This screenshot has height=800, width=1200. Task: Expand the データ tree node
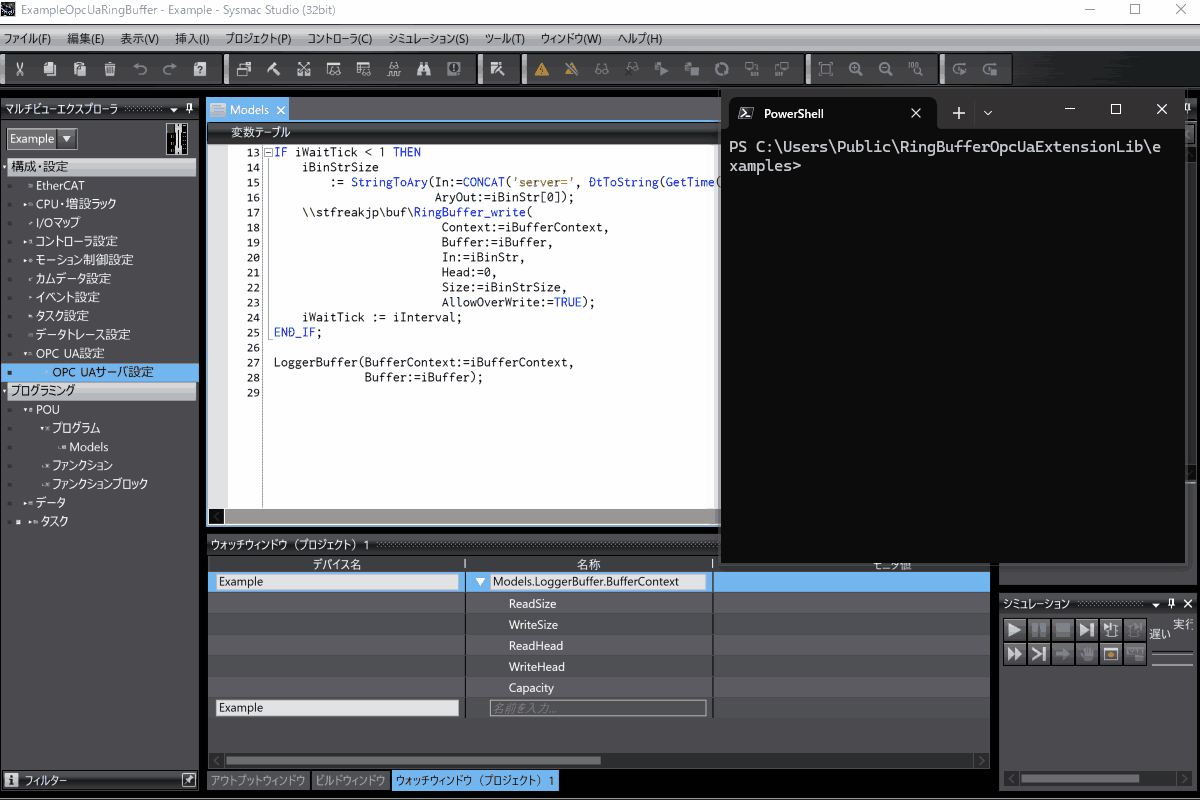point(26,503)
